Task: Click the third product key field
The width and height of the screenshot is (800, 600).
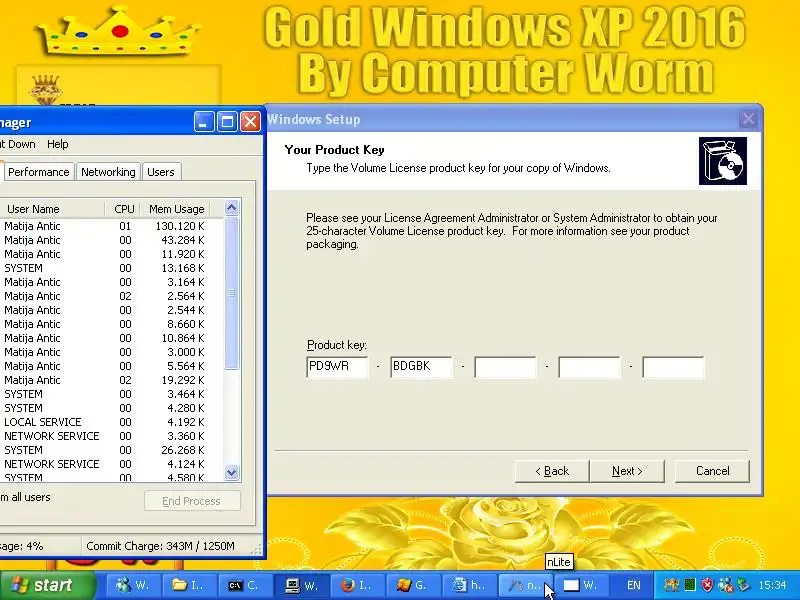Action: click(505, 367)
